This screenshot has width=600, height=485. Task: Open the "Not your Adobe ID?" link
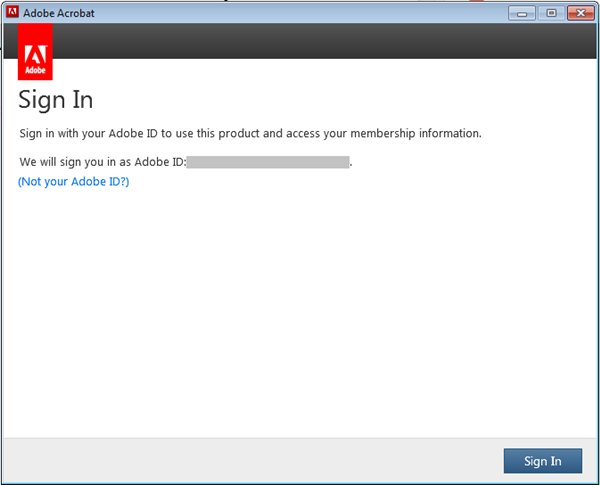pos(74,182)
